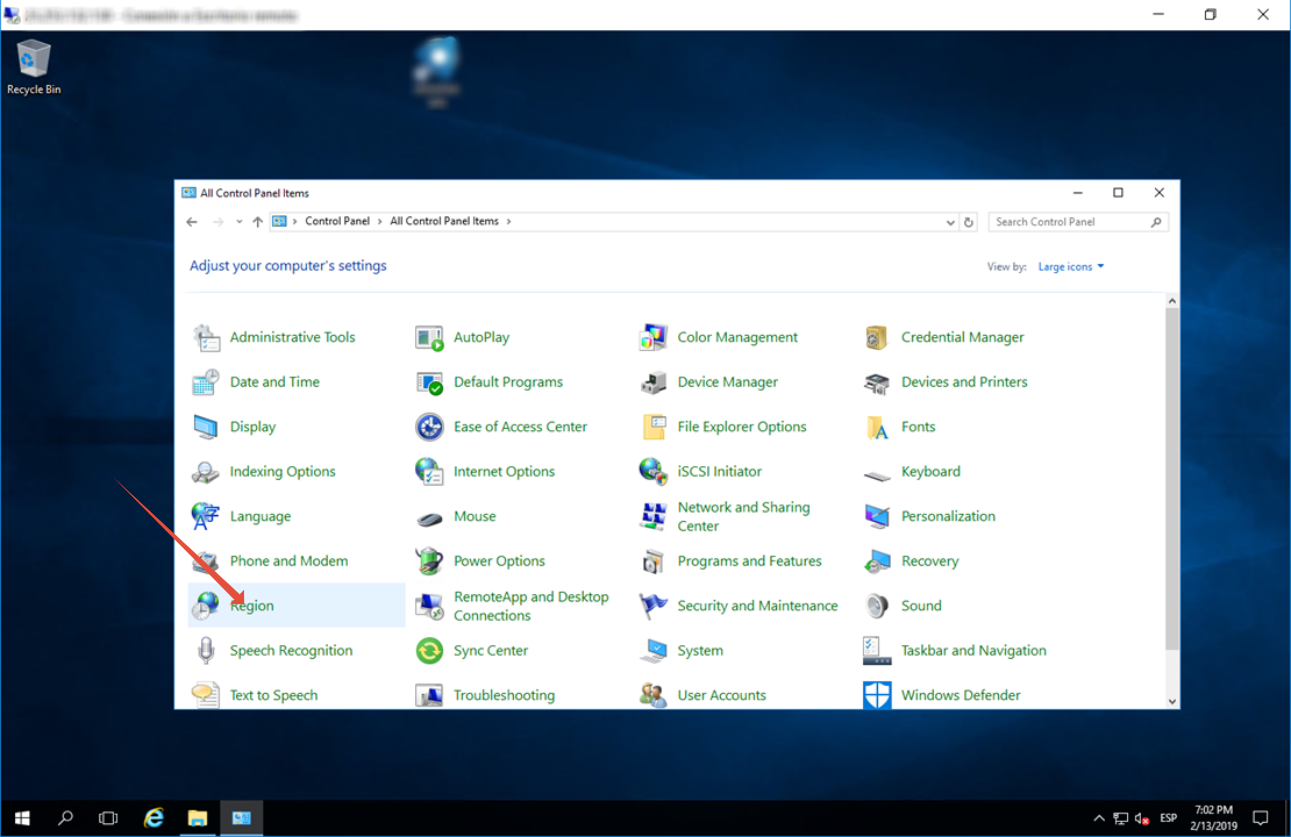Open the Power Options icon

pos(429,561)
